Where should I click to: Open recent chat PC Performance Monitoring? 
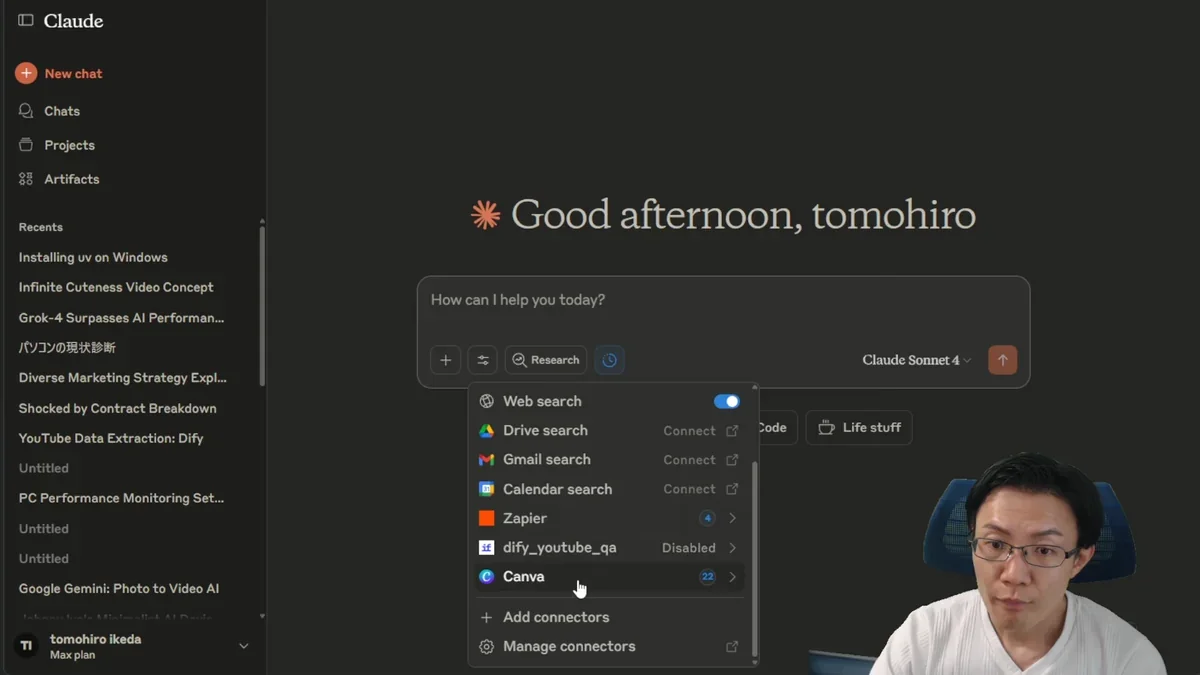[x=121, y=498]
